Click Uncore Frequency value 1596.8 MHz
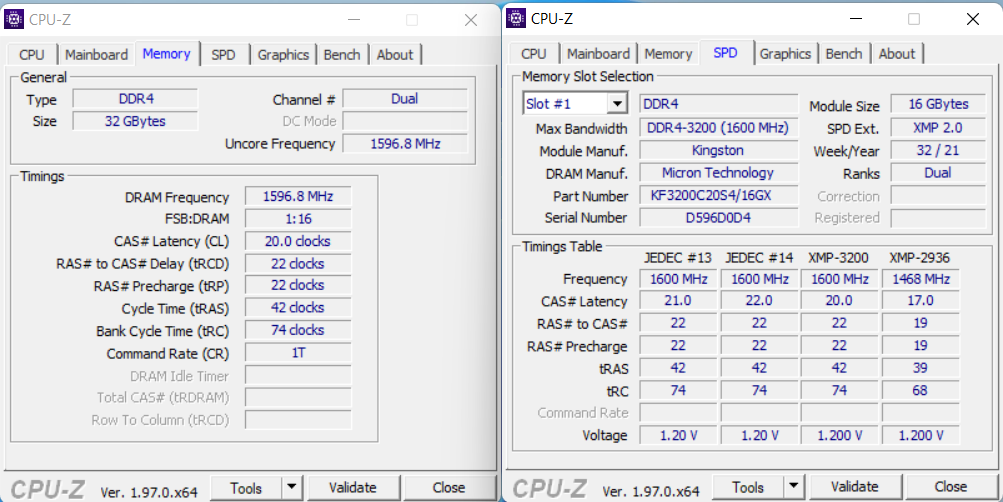 (405, 144)
